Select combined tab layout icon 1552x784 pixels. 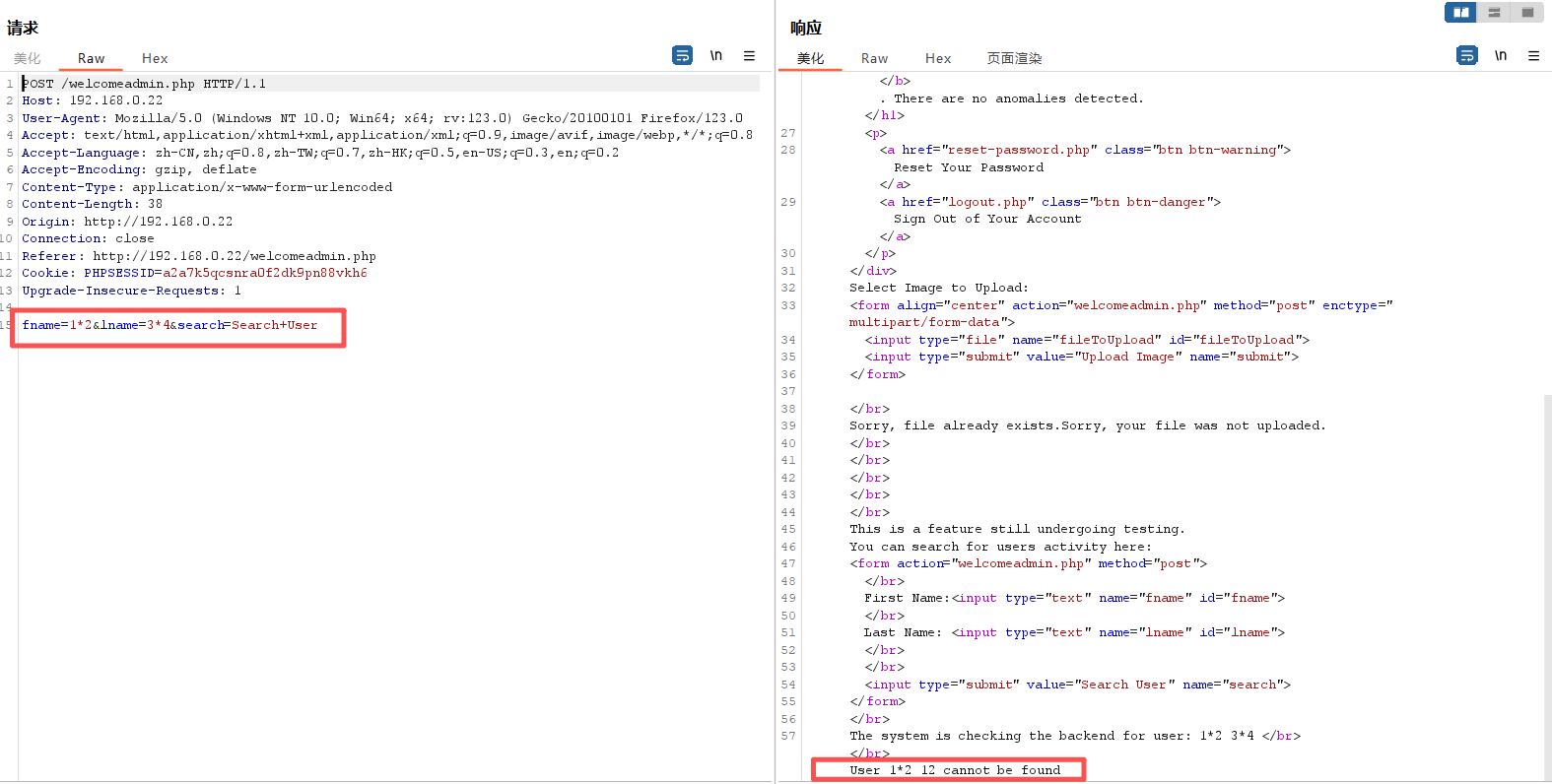[1526, 12]
